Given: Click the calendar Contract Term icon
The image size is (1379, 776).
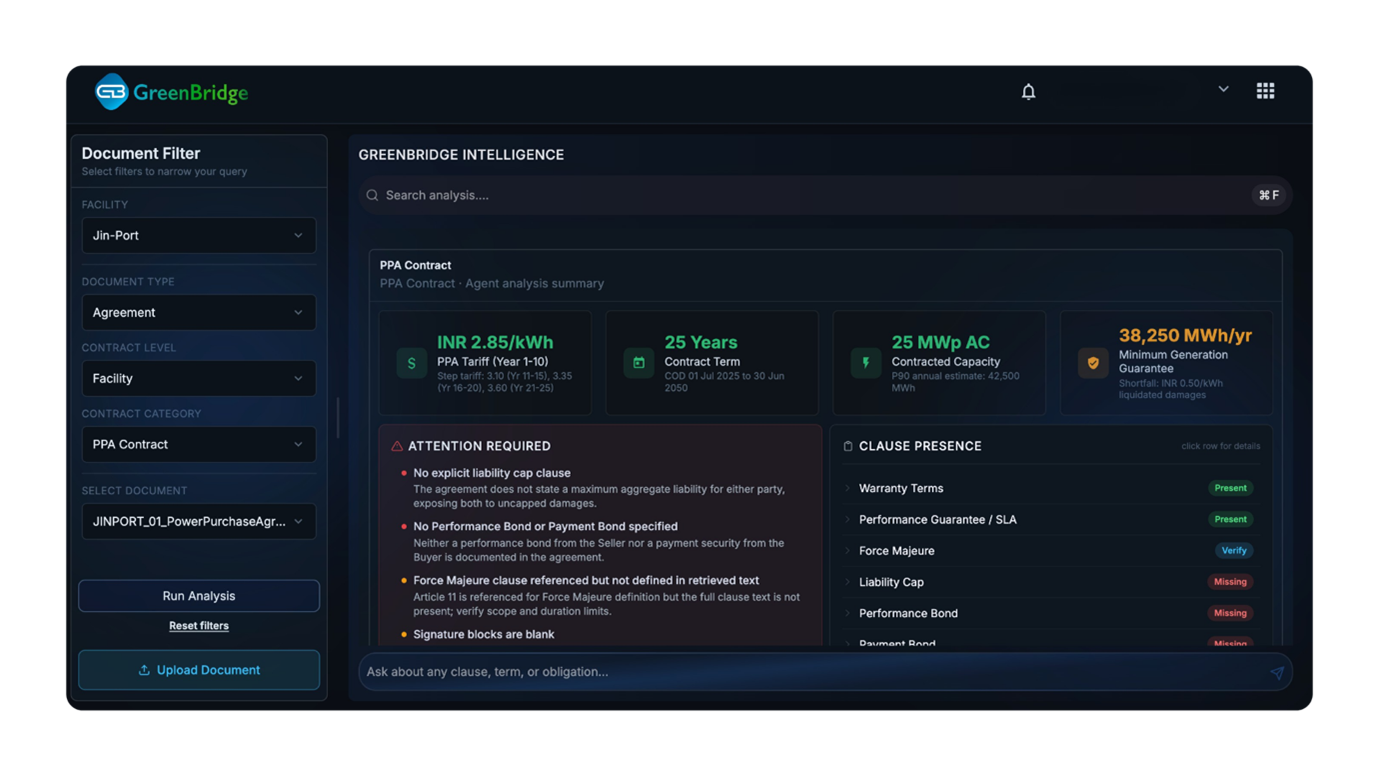Looking at the screenshot, I should [638, 363].
